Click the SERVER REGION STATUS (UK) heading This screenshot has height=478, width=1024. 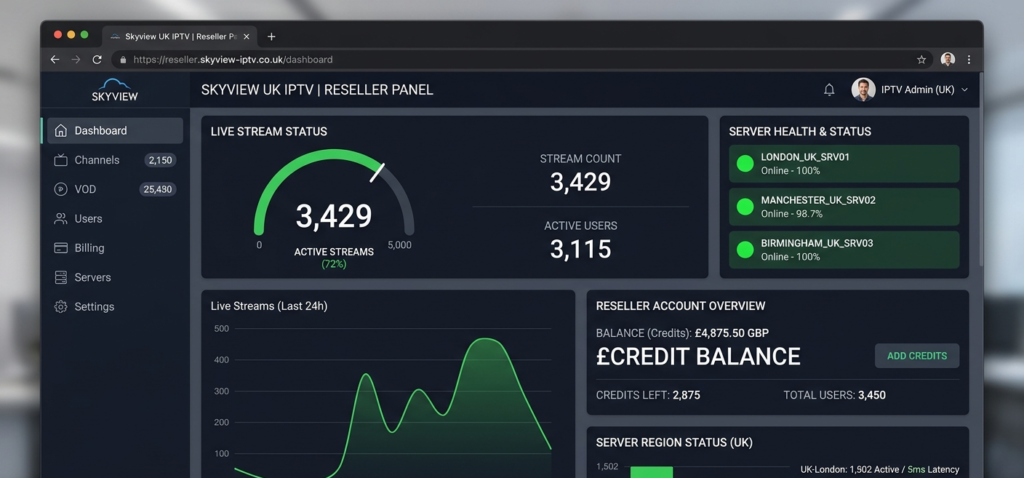pos(674,443)
